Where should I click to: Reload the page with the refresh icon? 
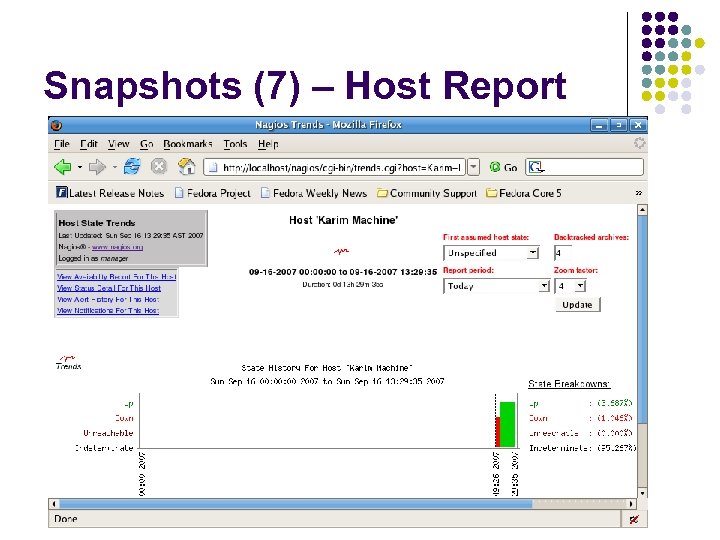point(132,166)
